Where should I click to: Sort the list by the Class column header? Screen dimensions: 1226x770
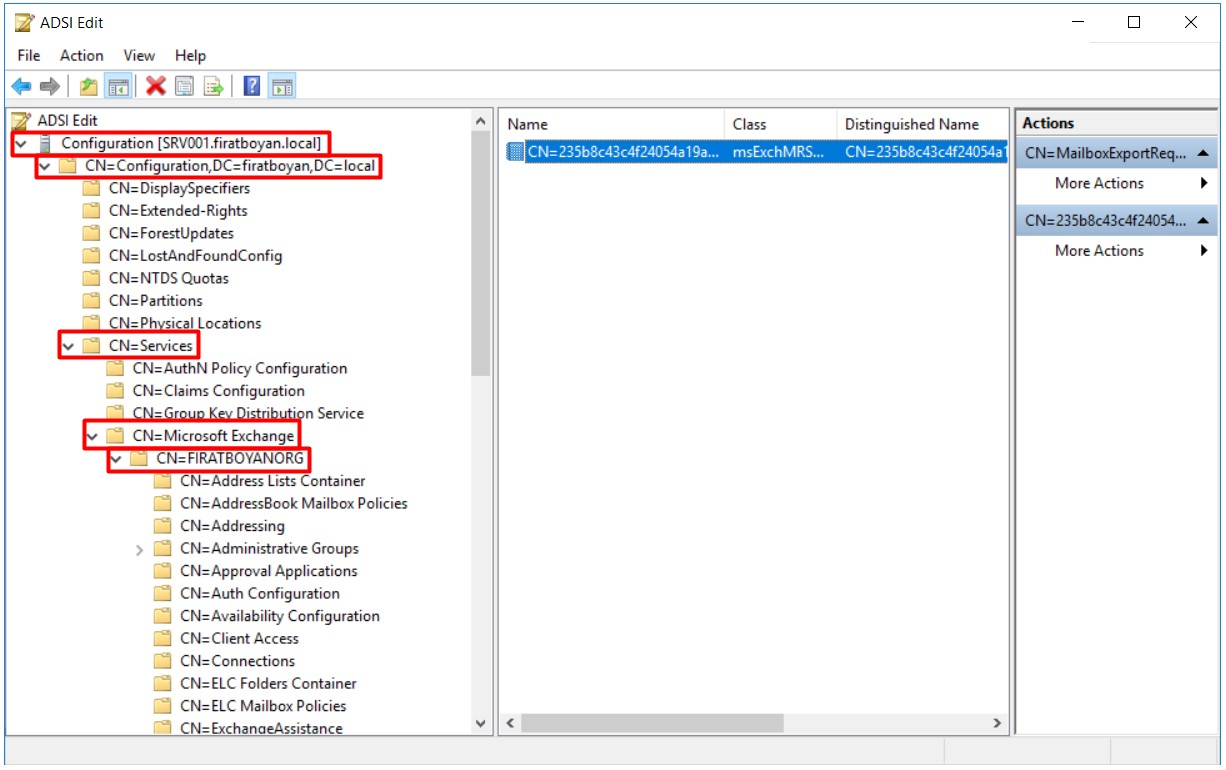pos(780,124)
